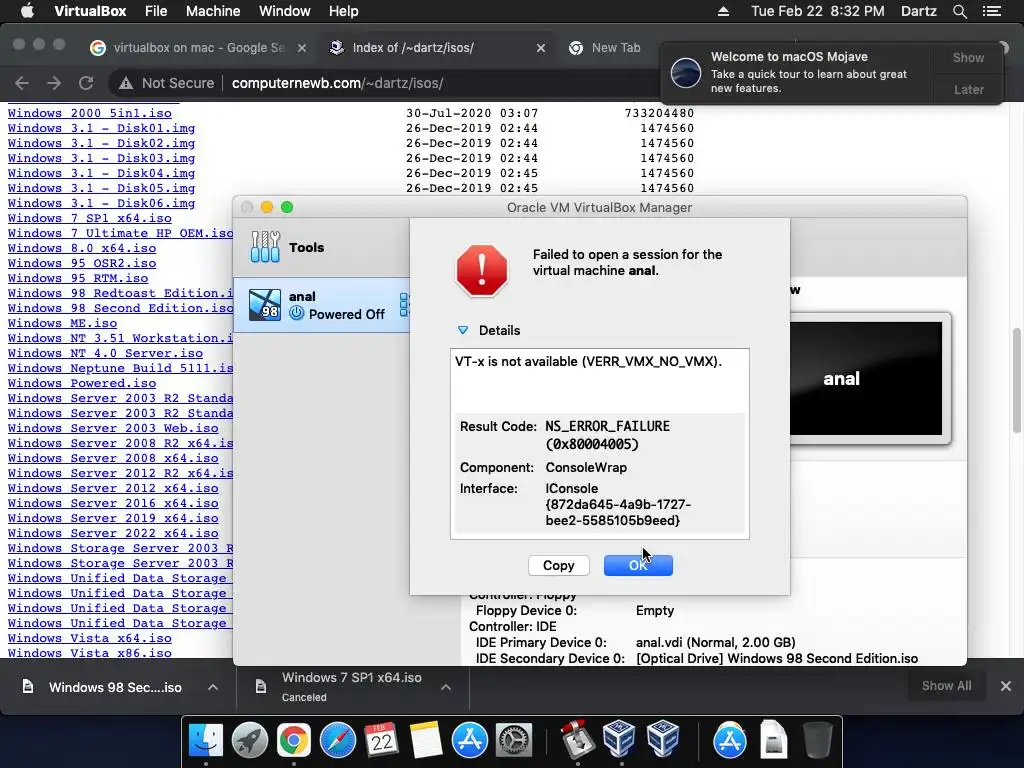Screen dimensions: 1024x768
Task: Open the Help menu
Action: coord(344,11)
